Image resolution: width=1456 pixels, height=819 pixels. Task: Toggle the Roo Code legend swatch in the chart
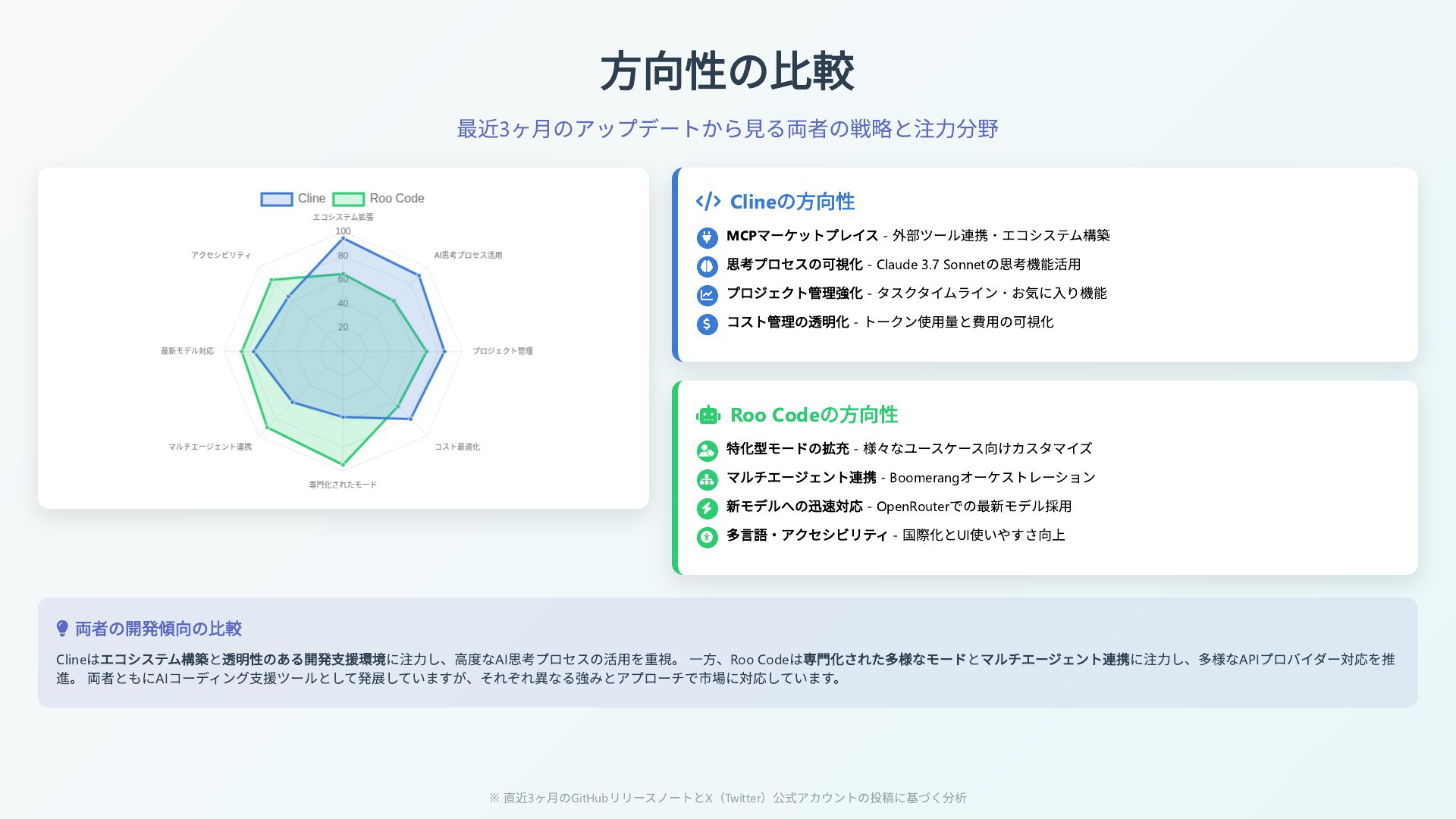click(349, 199)
